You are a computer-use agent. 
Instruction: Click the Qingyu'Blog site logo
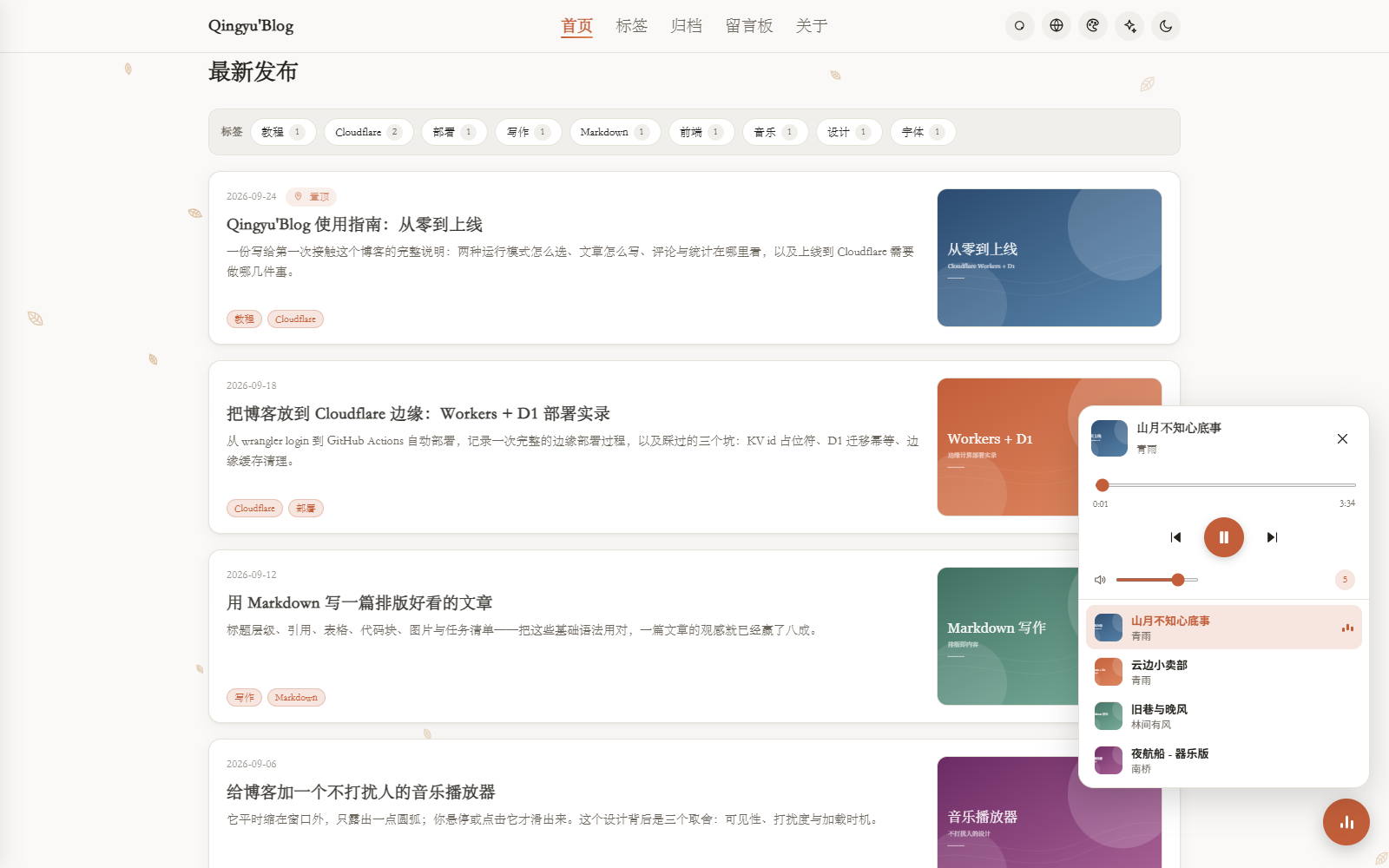point(251,26)
